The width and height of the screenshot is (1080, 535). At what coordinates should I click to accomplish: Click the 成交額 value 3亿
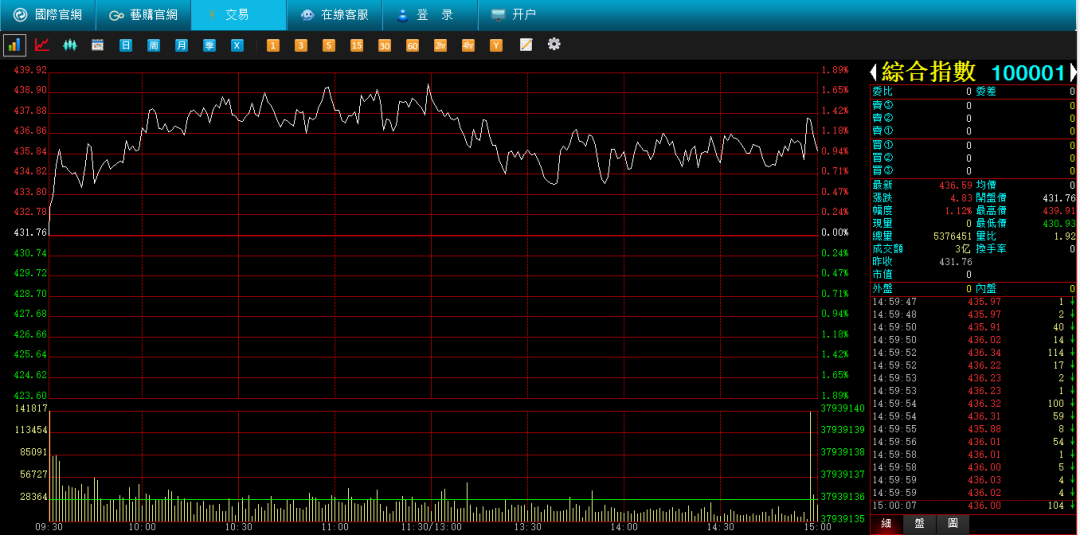pos(963,249)
